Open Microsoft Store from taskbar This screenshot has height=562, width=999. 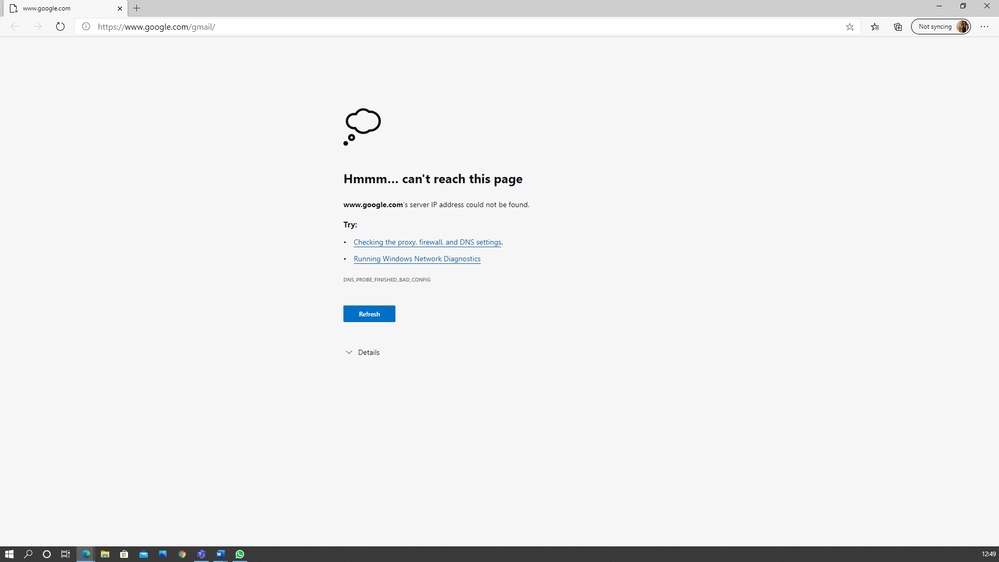pyautogui.click(x=124, y=554)
